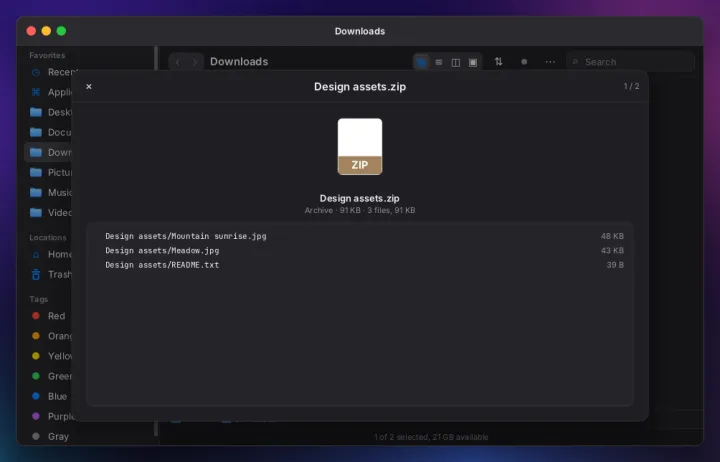Close the Design assets.zip preview
The height and width of the screenshot is (462, 720).
(x=89, y=86)
